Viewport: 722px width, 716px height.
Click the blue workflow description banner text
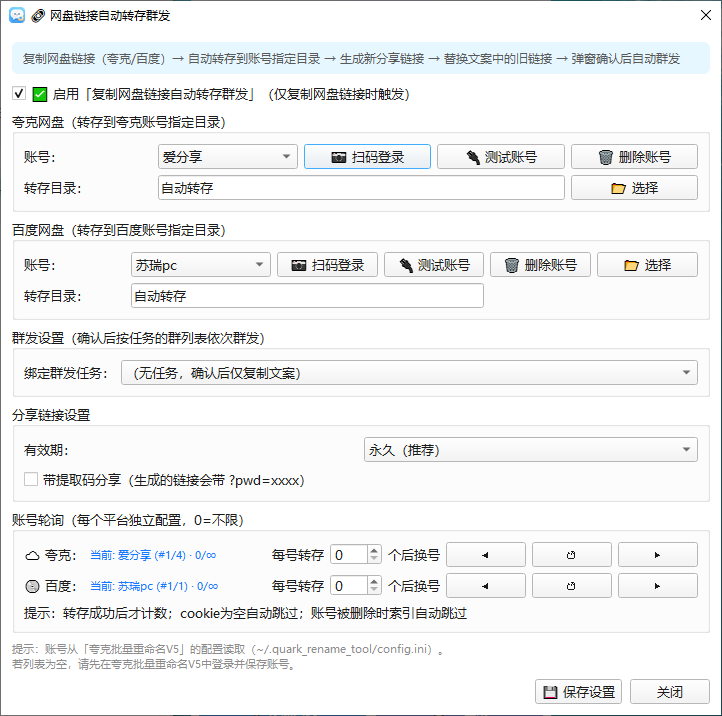(x=351, y=58)
